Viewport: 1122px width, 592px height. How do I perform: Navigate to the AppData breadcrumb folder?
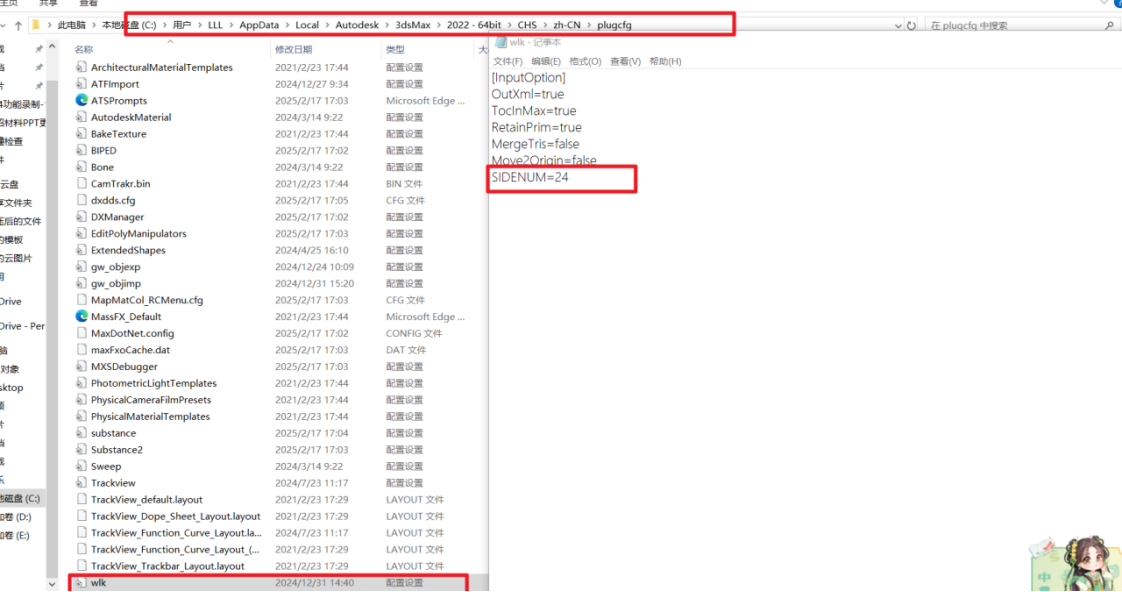coord(259,25)
